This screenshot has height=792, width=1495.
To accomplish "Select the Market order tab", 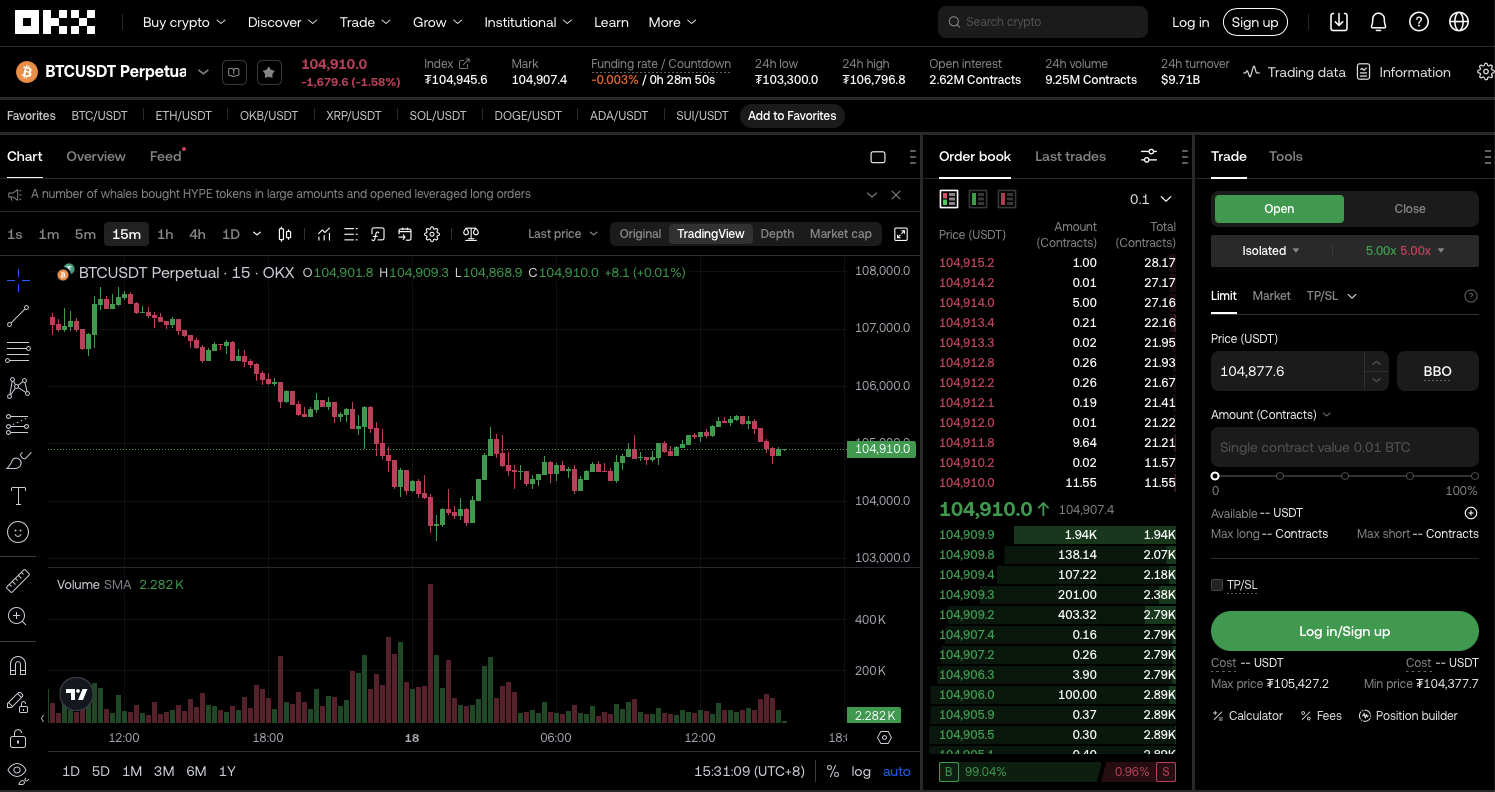I will (x=1271, y=296).
